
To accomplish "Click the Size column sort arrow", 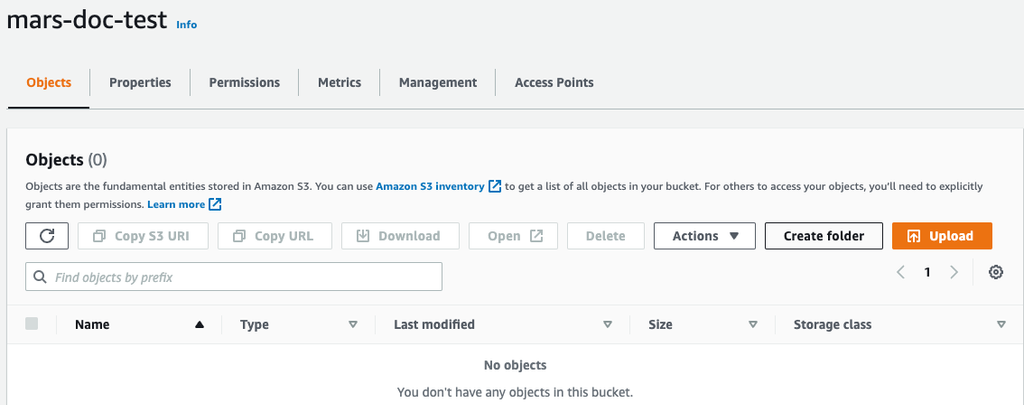I will pos(752,325).
